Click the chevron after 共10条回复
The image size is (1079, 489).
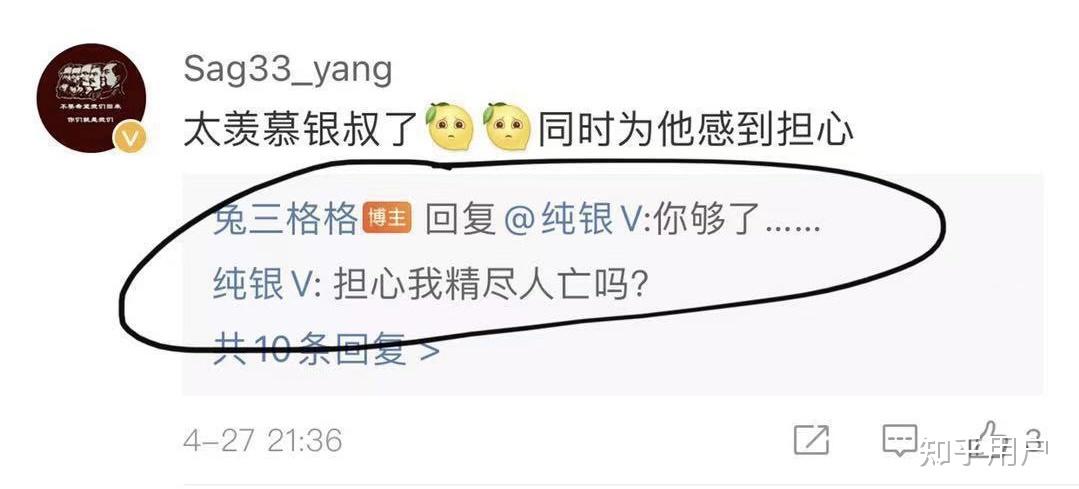[x=429, y=350]
